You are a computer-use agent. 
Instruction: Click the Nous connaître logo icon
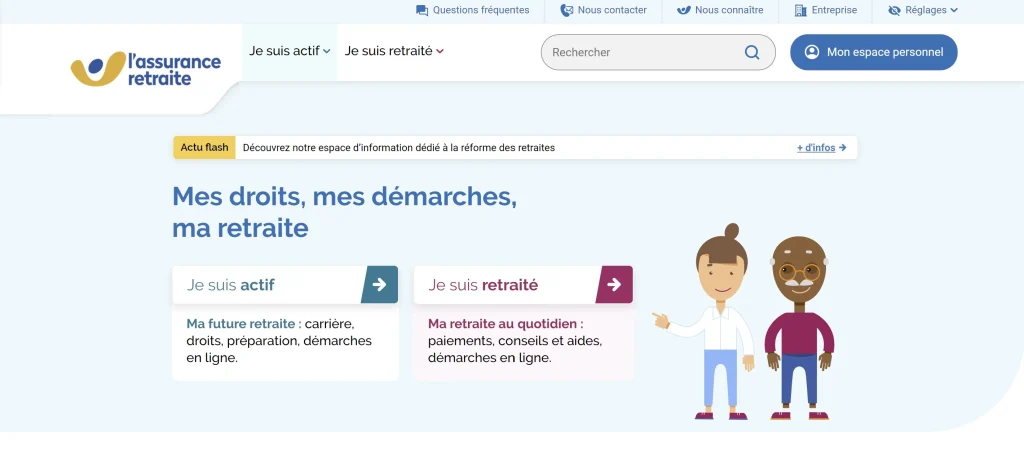(684, 10)
